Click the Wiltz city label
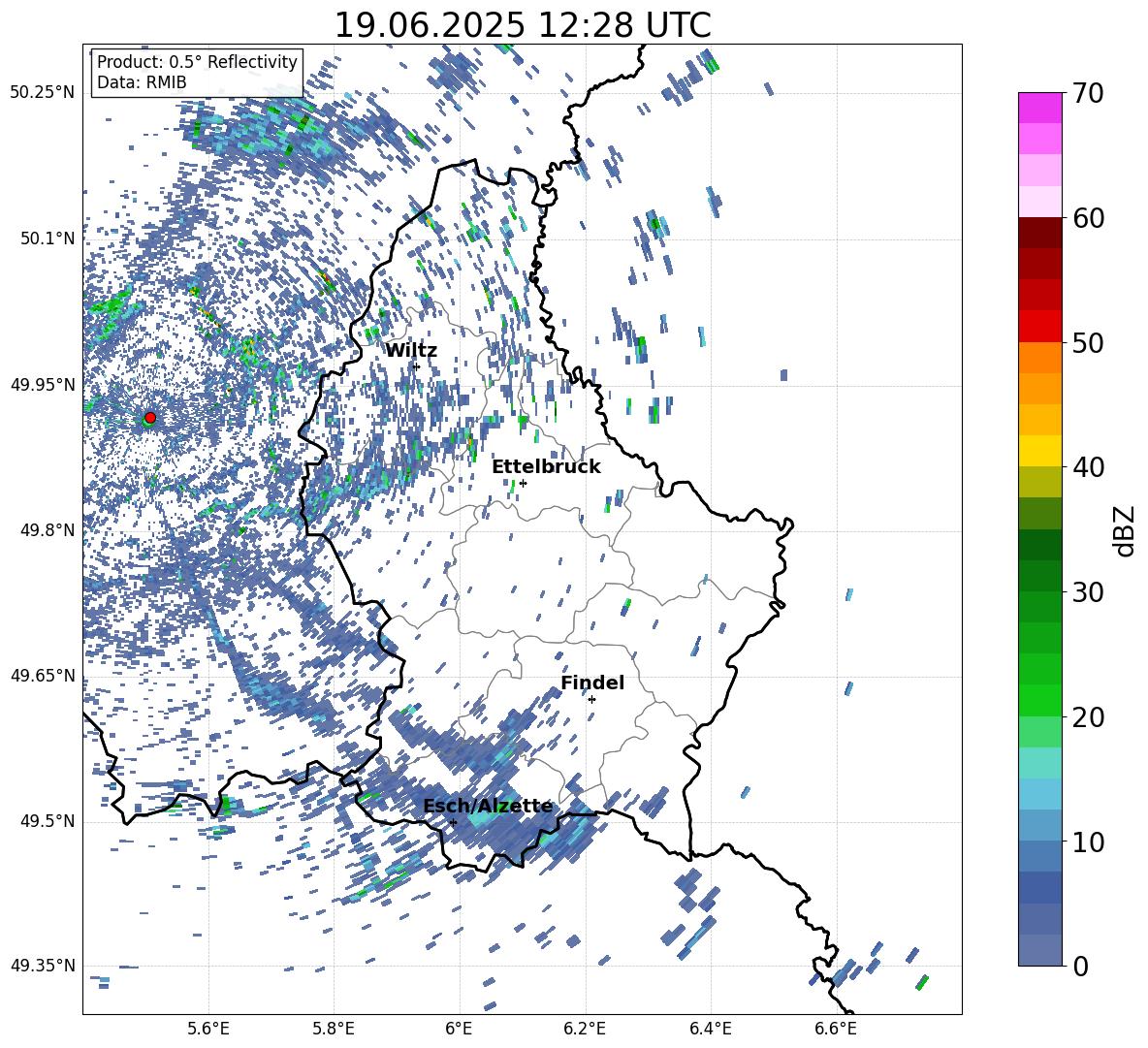The width and height of the screenshot is (1148, 1048). click(x=411, y=351)
